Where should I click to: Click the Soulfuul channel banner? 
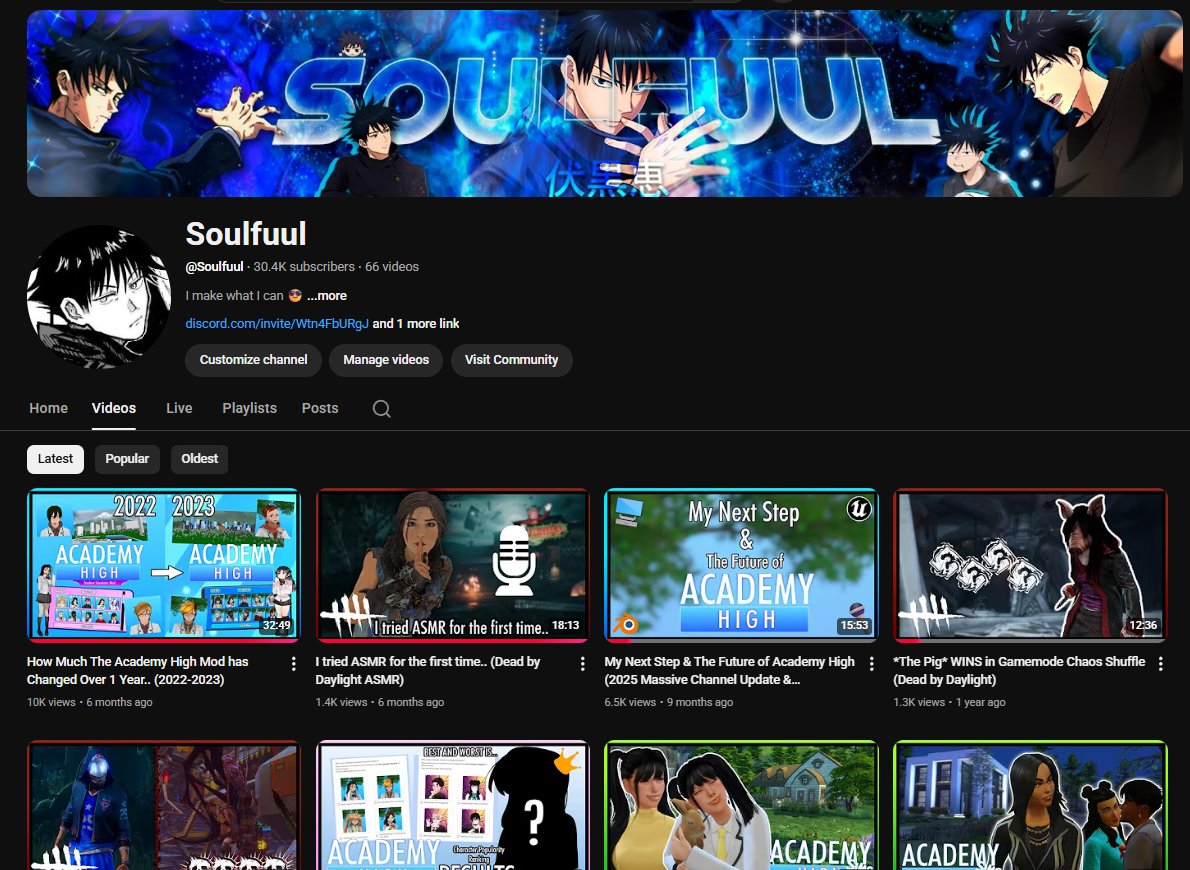pos(605,103)
